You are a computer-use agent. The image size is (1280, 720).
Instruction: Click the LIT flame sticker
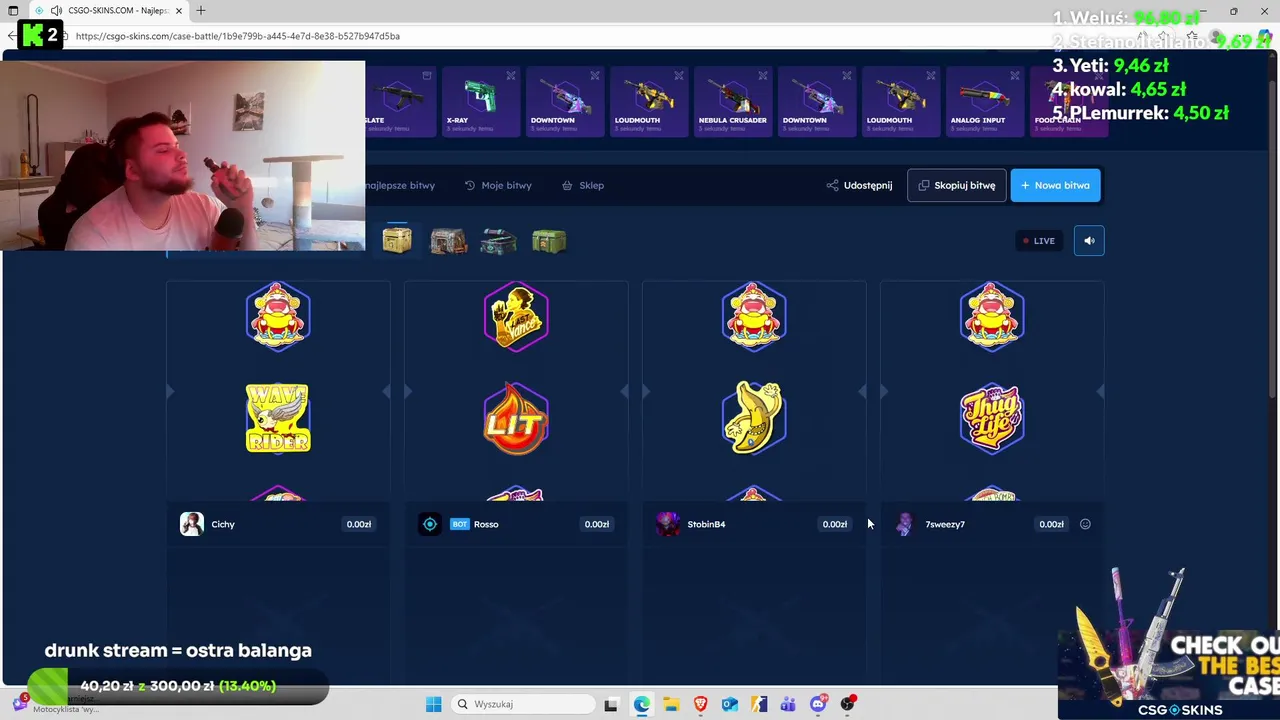click(x=516, y=417)
